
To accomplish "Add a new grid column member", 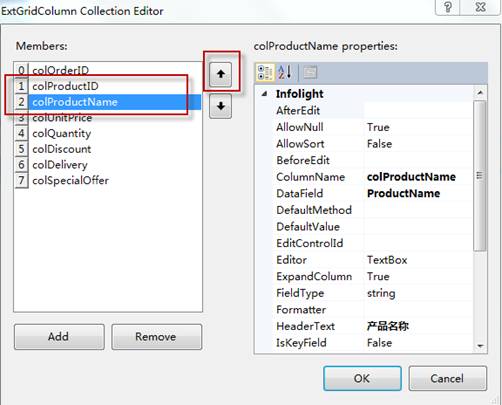I will pyautogui.click(x=59, y=337).
